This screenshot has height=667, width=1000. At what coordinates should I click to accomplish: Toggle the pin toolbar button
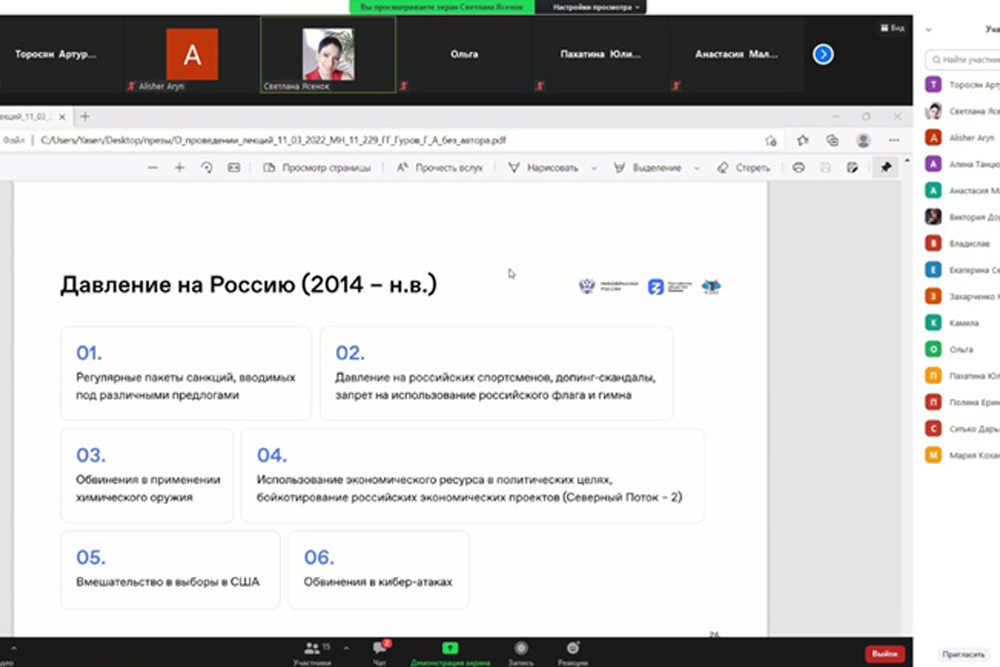tap(885, 168)
